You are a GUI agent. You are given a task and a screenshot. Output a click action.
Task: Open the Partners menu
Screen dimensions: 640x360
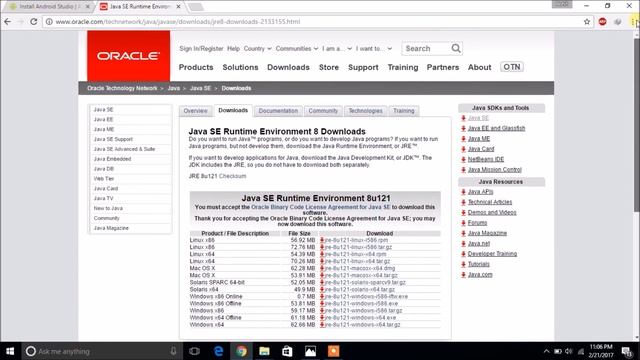pos(443,67)
